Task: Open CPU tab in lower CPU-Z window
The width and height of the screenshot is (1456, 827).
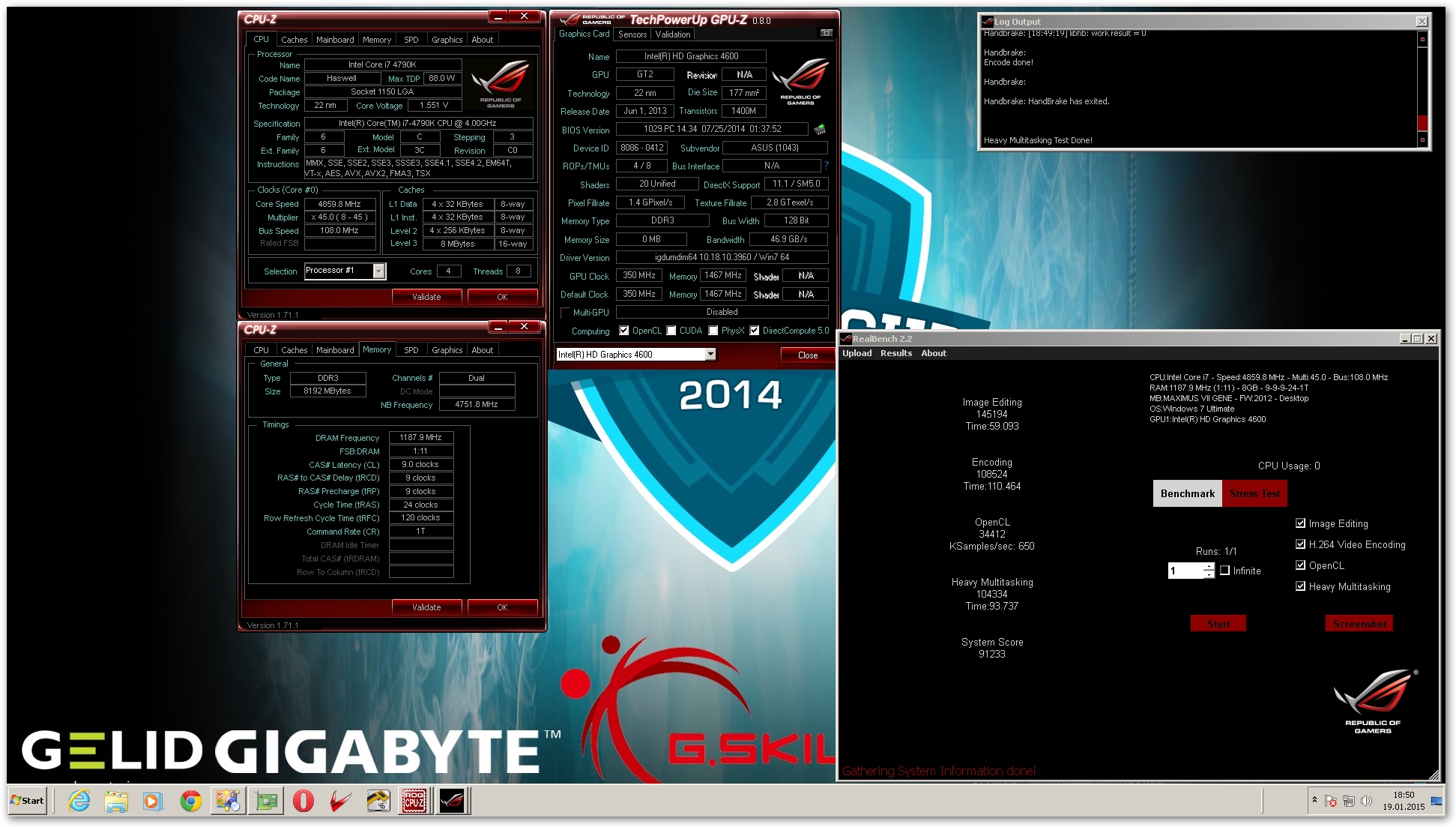Action: (x=261, y=350)
